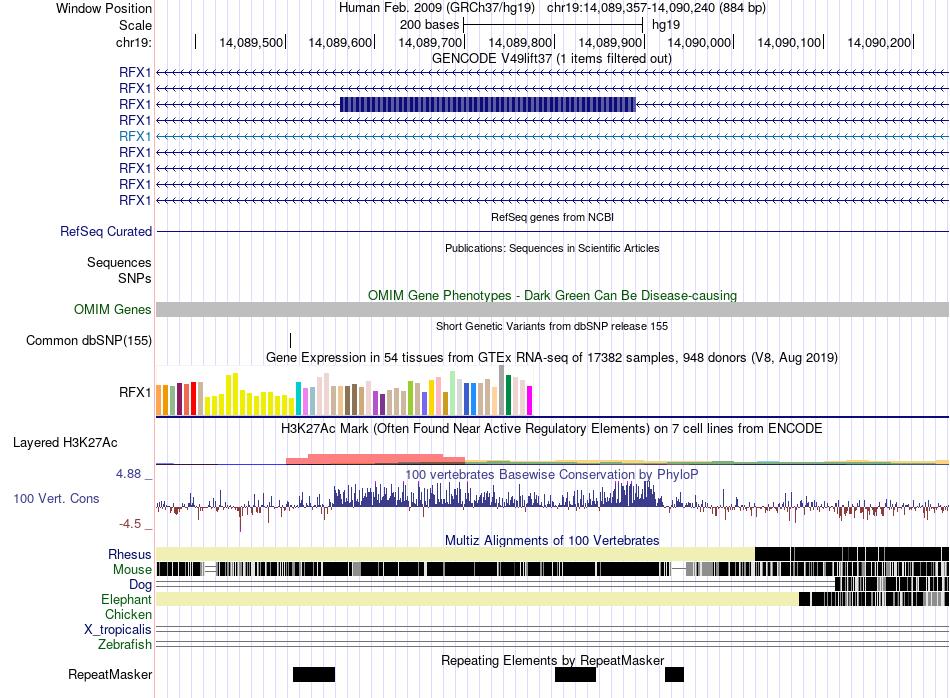Image resolution: width=950 pixels, height=698 pixels.
Task: Select the X_tropicalis alignment row label
Action: [118, 630]
